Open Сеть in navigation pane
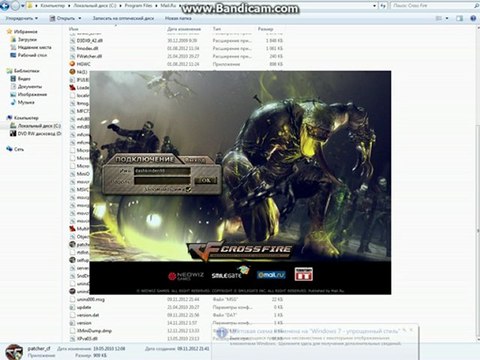The width and height of the screenshot is (480, 360). (19, 149)
